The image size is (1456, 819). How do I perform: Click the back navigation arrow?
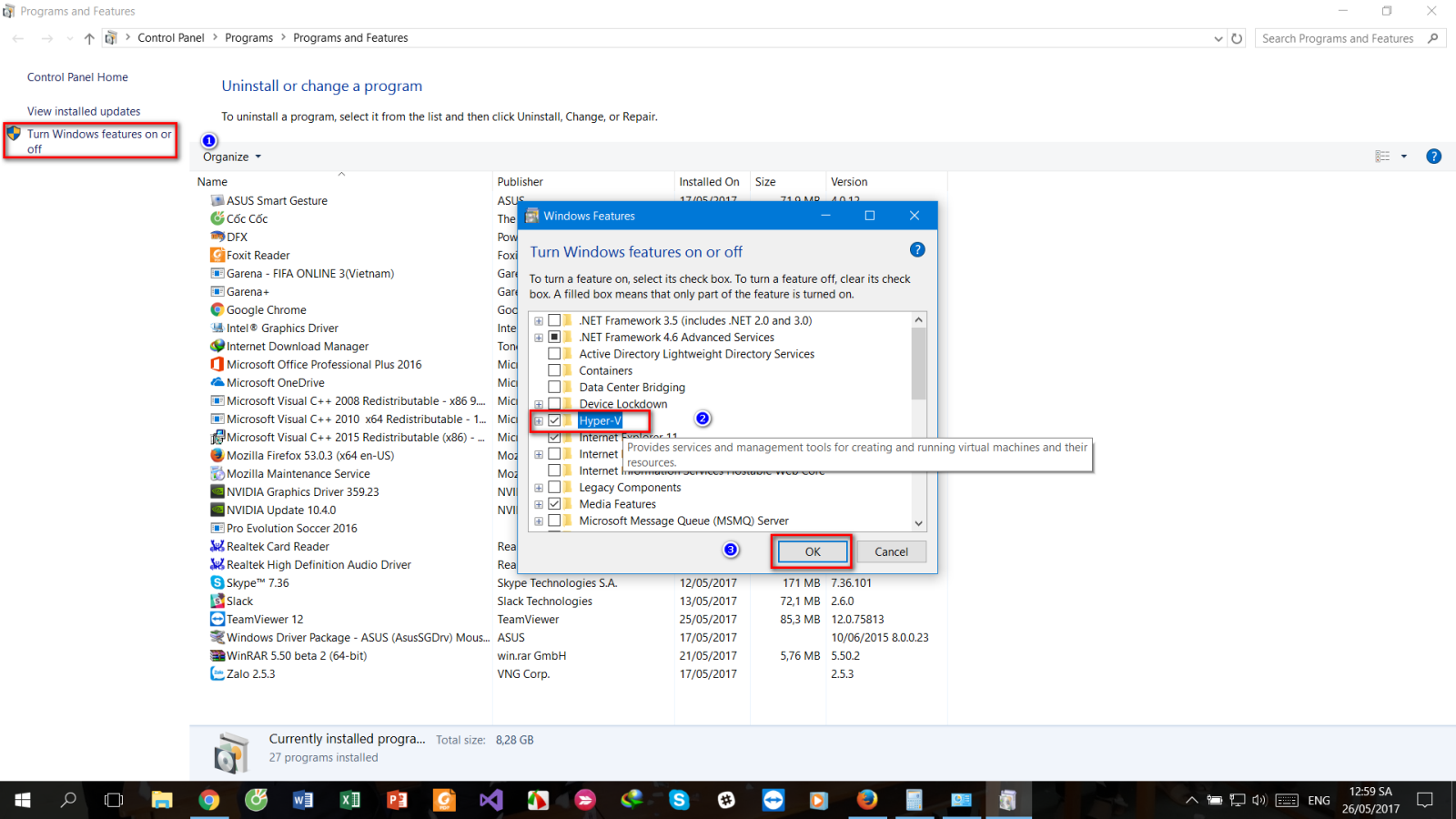pyautogui.click(x=18, y=37)
